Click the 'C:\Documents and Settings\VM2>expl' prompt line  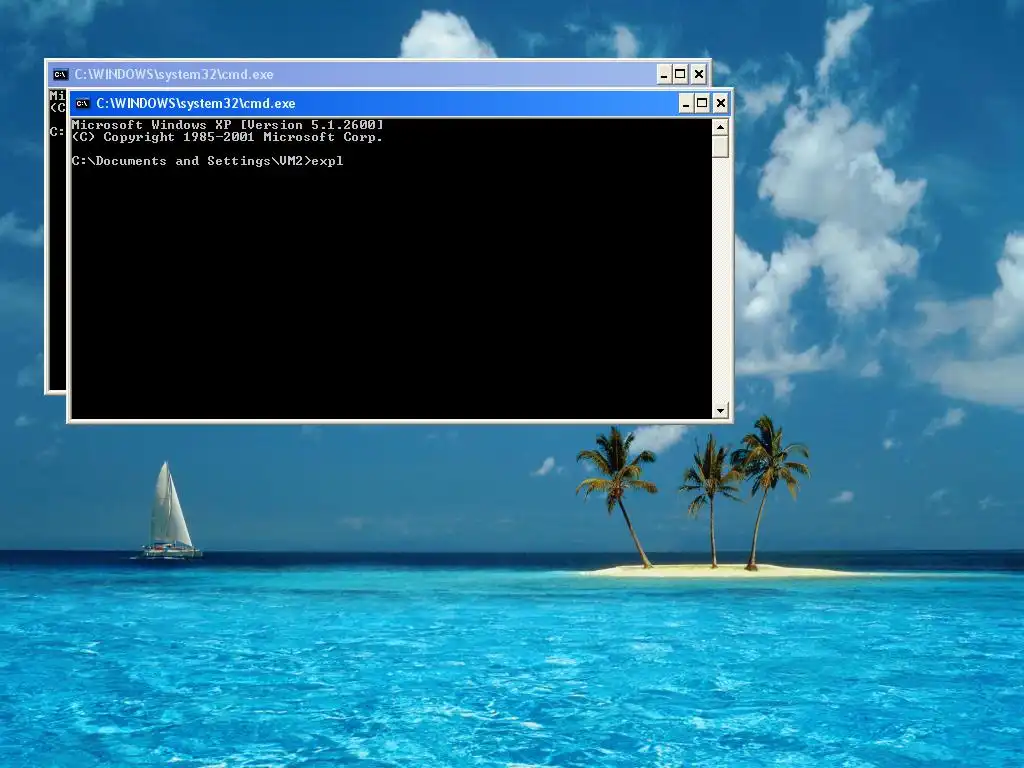click(x=208, y=161)
